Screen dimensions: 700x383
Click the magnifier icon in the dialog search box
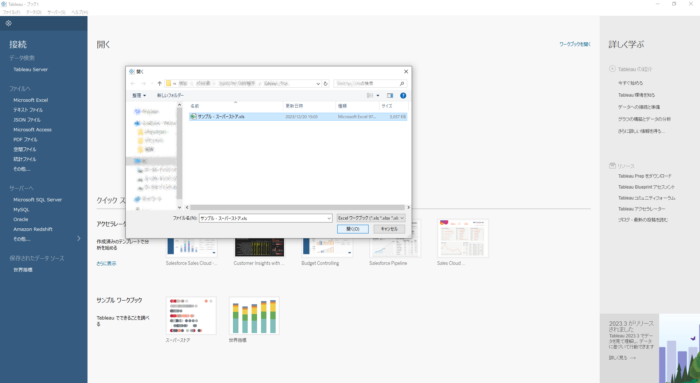click(402, 83)
